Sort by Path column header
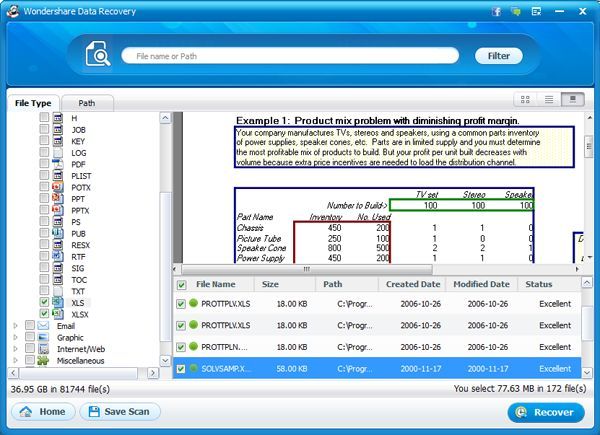The height and width of the screenshot is (435, 600). click(333, 284)
